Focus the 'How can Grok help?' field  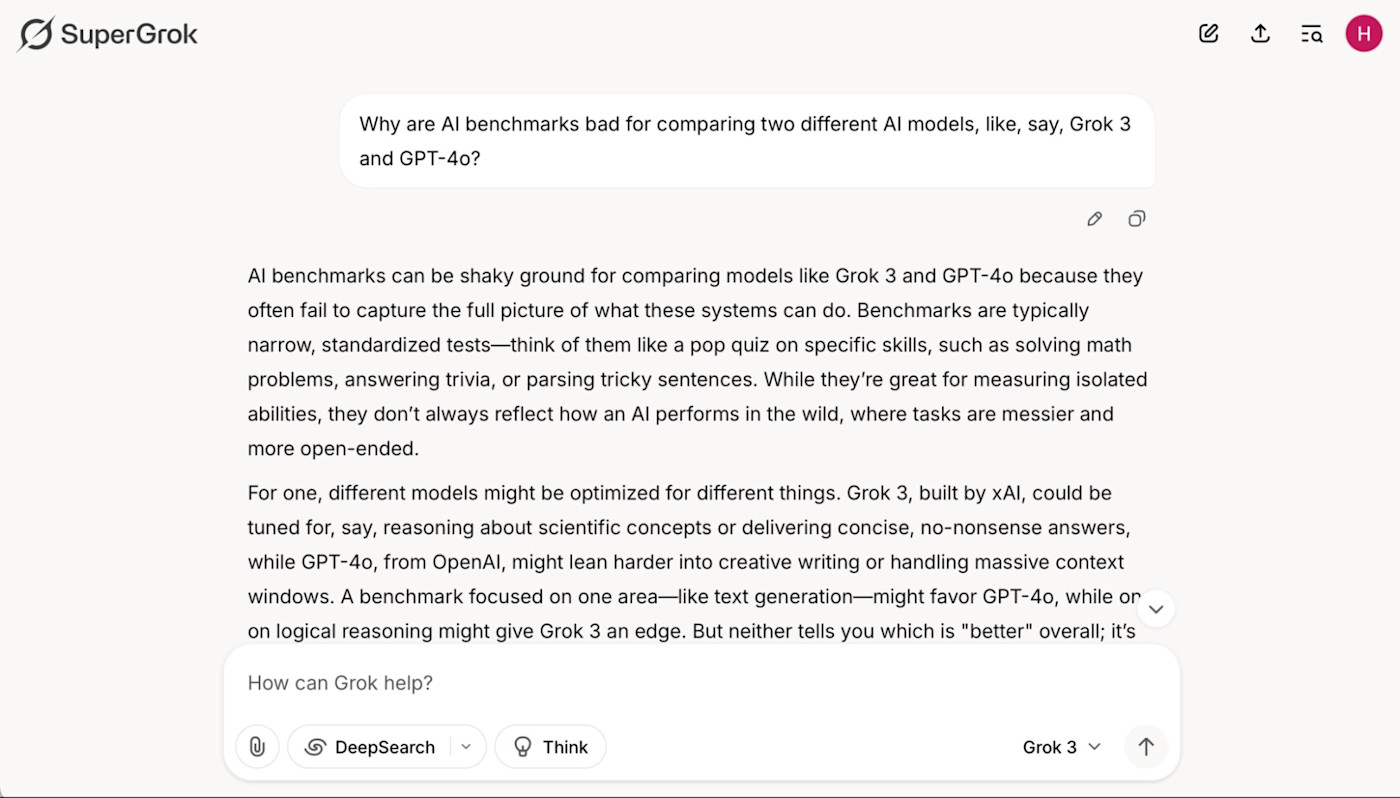(700, 683)
